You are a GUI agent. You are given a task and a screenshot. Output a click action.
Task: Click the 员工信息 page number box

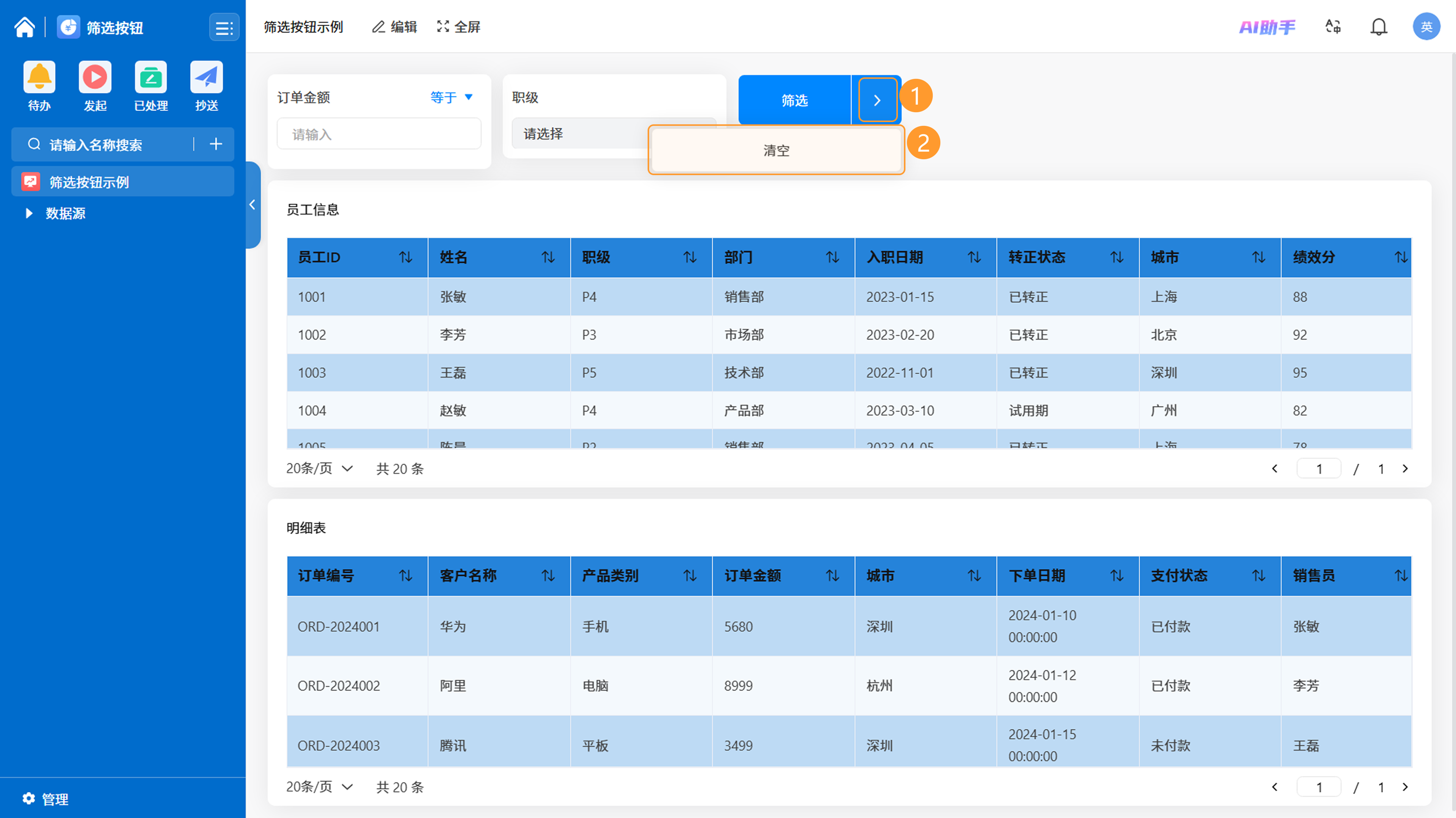click(1318, 468)
